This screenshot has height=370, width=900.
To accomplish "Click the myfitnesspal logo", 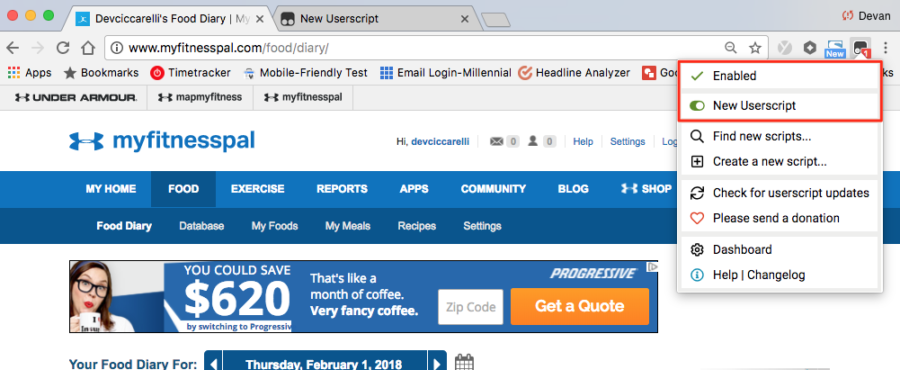I will 162,141.
